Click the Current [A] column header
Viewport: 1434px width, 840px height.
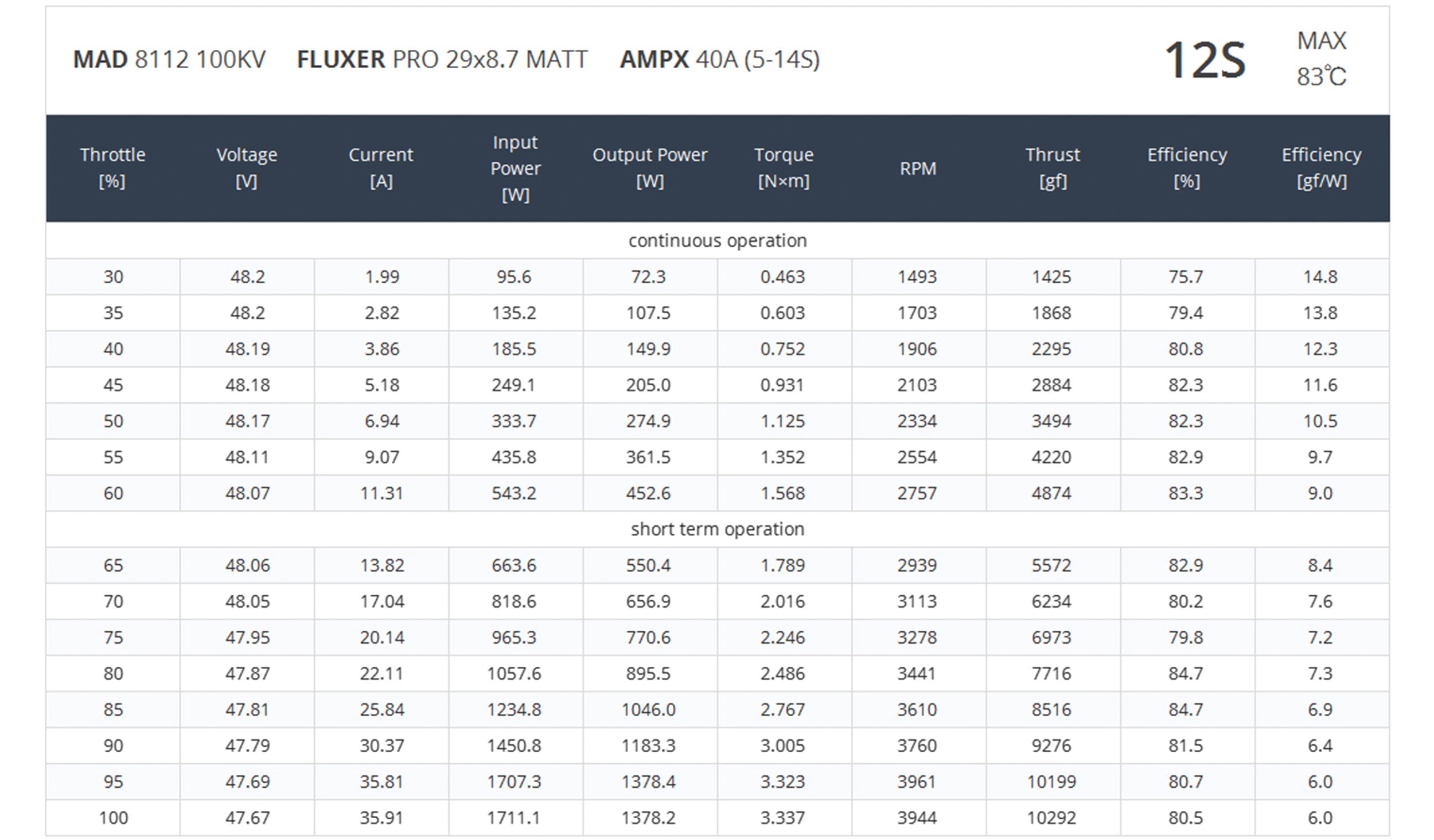point(381,167)
